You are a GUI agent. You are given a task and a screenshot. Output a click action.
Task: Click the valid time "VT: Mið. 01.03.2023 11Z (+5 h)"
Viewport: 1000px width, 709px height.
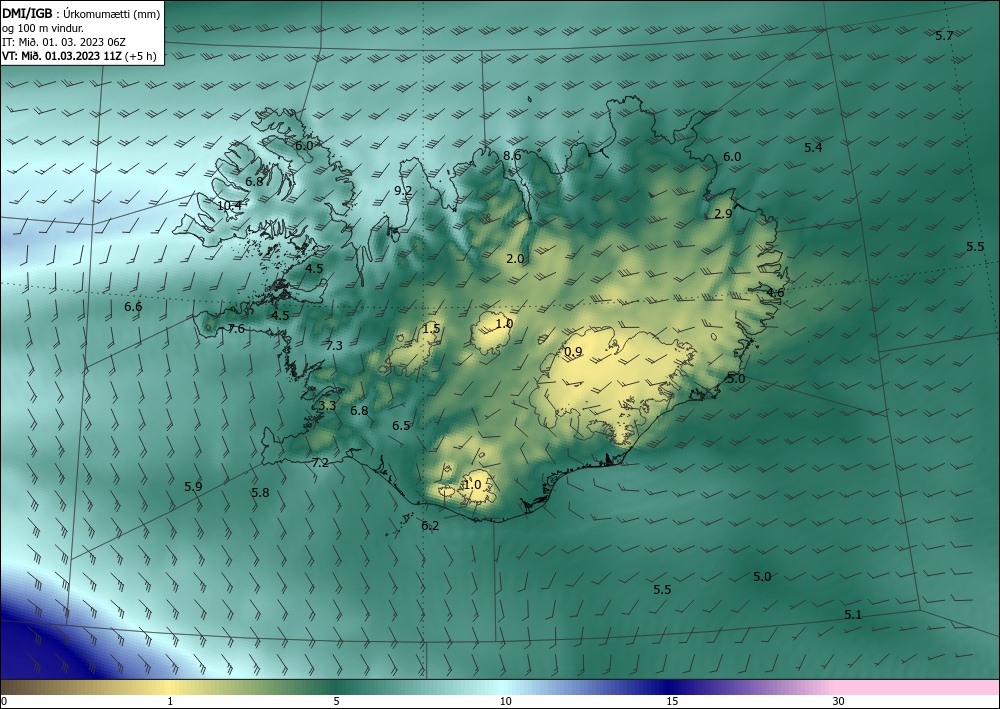click(79, 56)
